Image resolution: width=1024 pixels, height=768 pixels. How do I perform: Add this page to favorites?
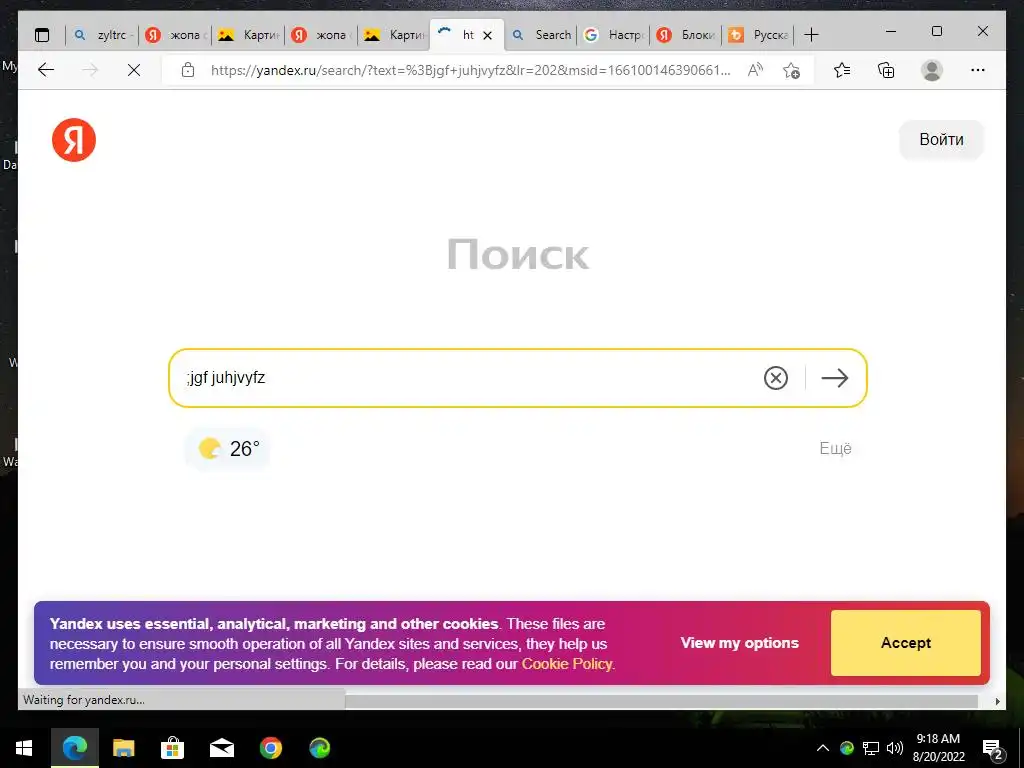pyautogui.click(x=792, y=70)
